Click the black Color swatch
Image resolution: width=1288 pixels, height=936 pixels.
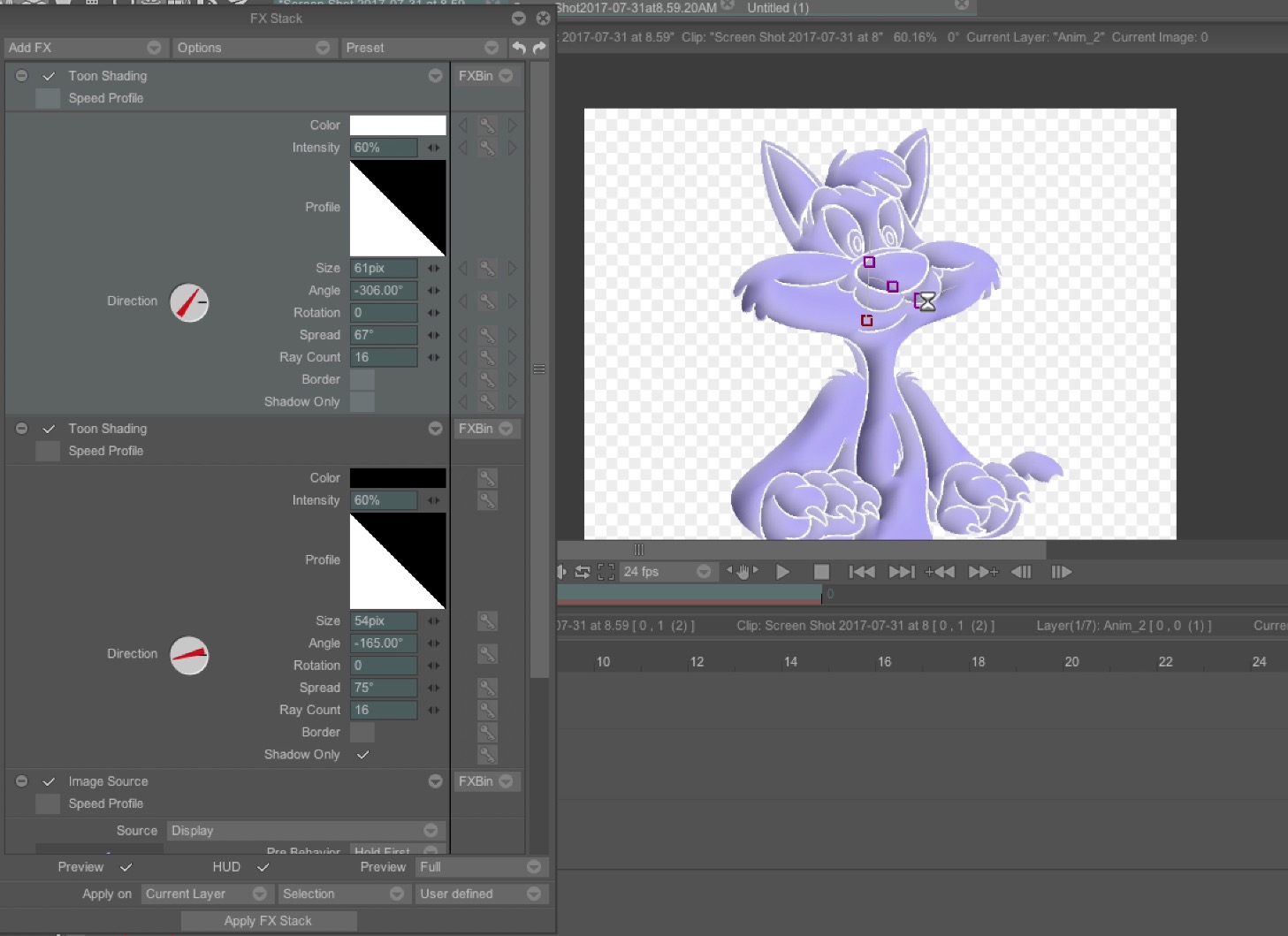(x=398, y=478)
